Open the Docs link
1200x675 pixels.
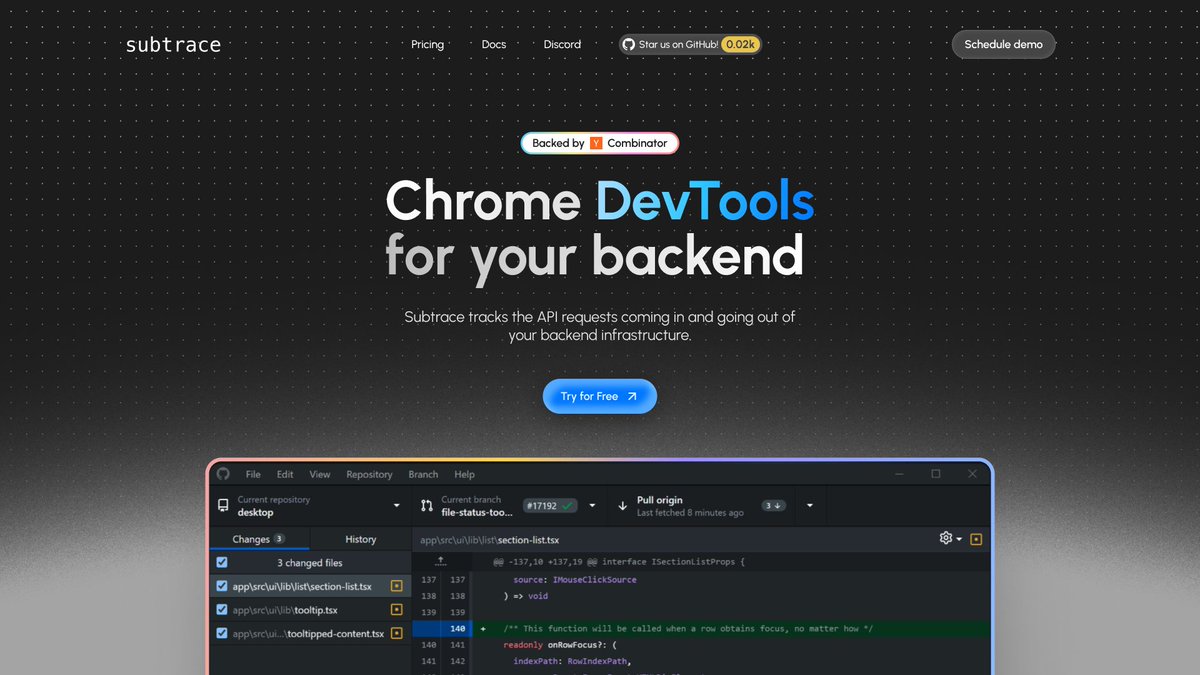(x=494, y=44)
